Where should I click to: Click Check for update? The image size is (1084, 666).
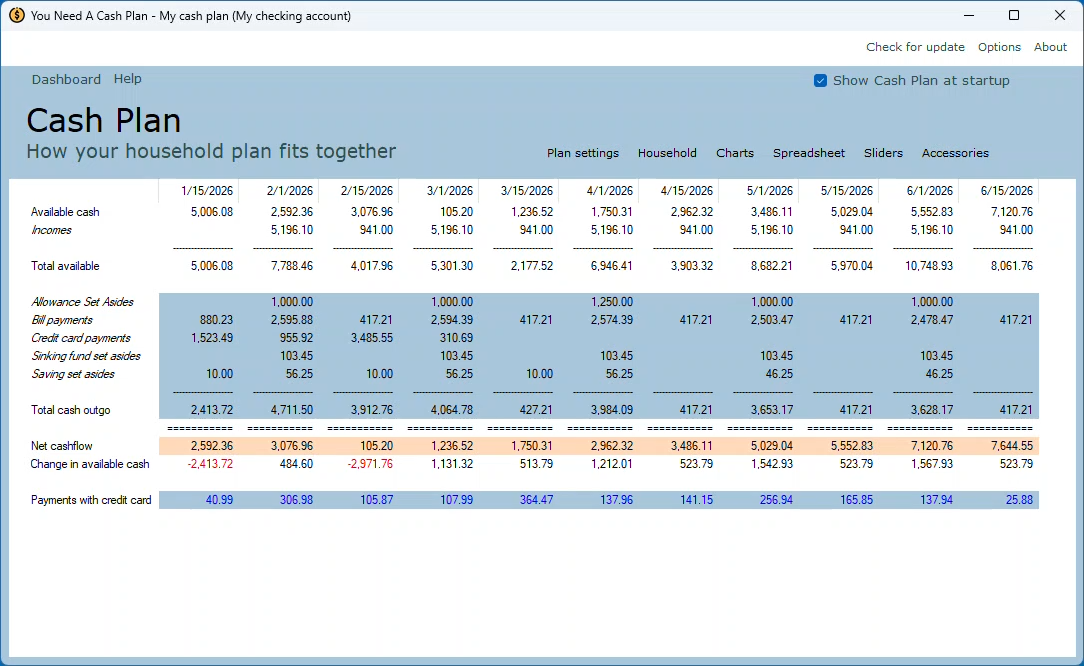915,47
